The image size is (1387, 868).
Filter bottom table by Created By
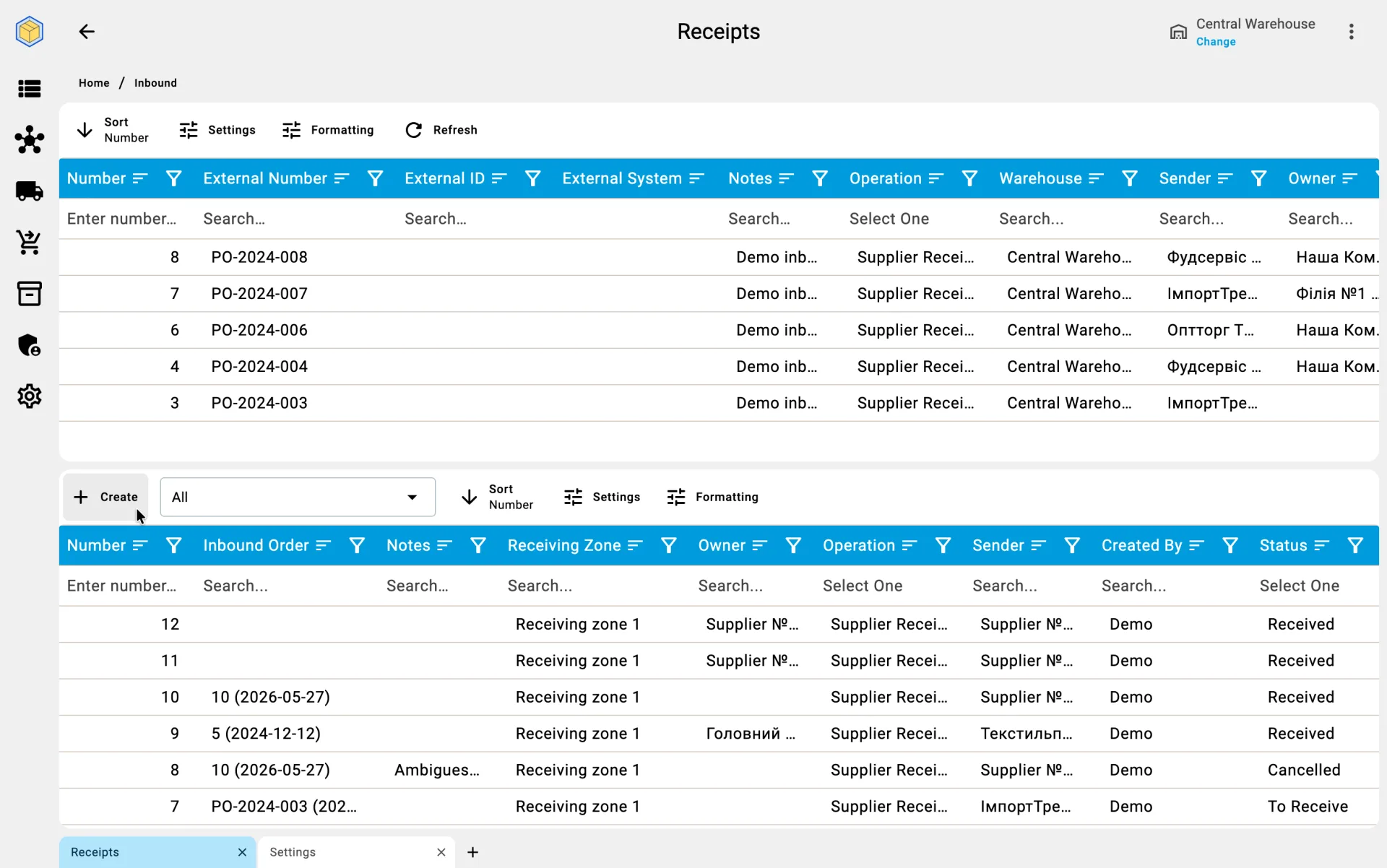[1230, 546]
